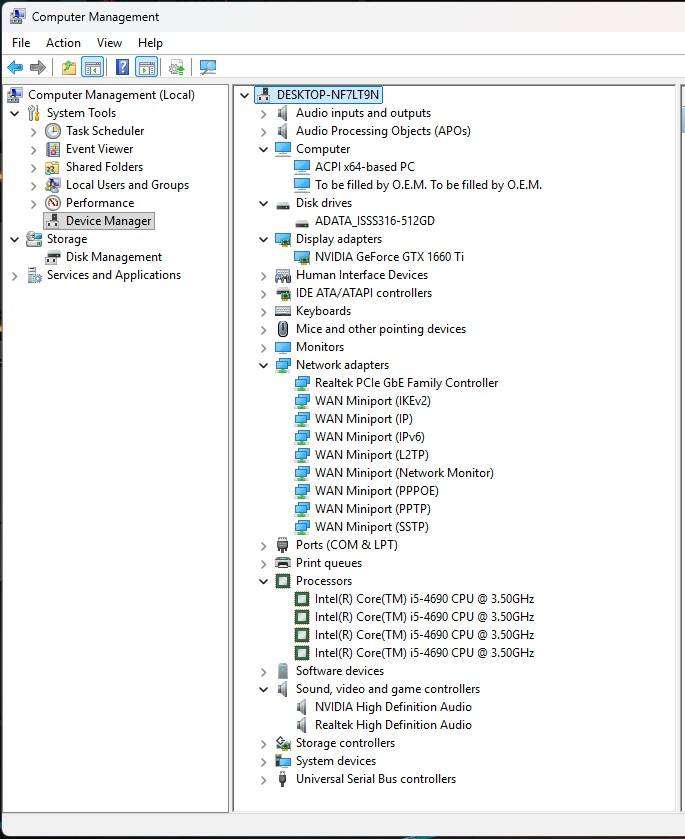Select WAN Miniport (IPv6) adapter
The width and height of the screenshot is (685, 839).
coord(370,437)
